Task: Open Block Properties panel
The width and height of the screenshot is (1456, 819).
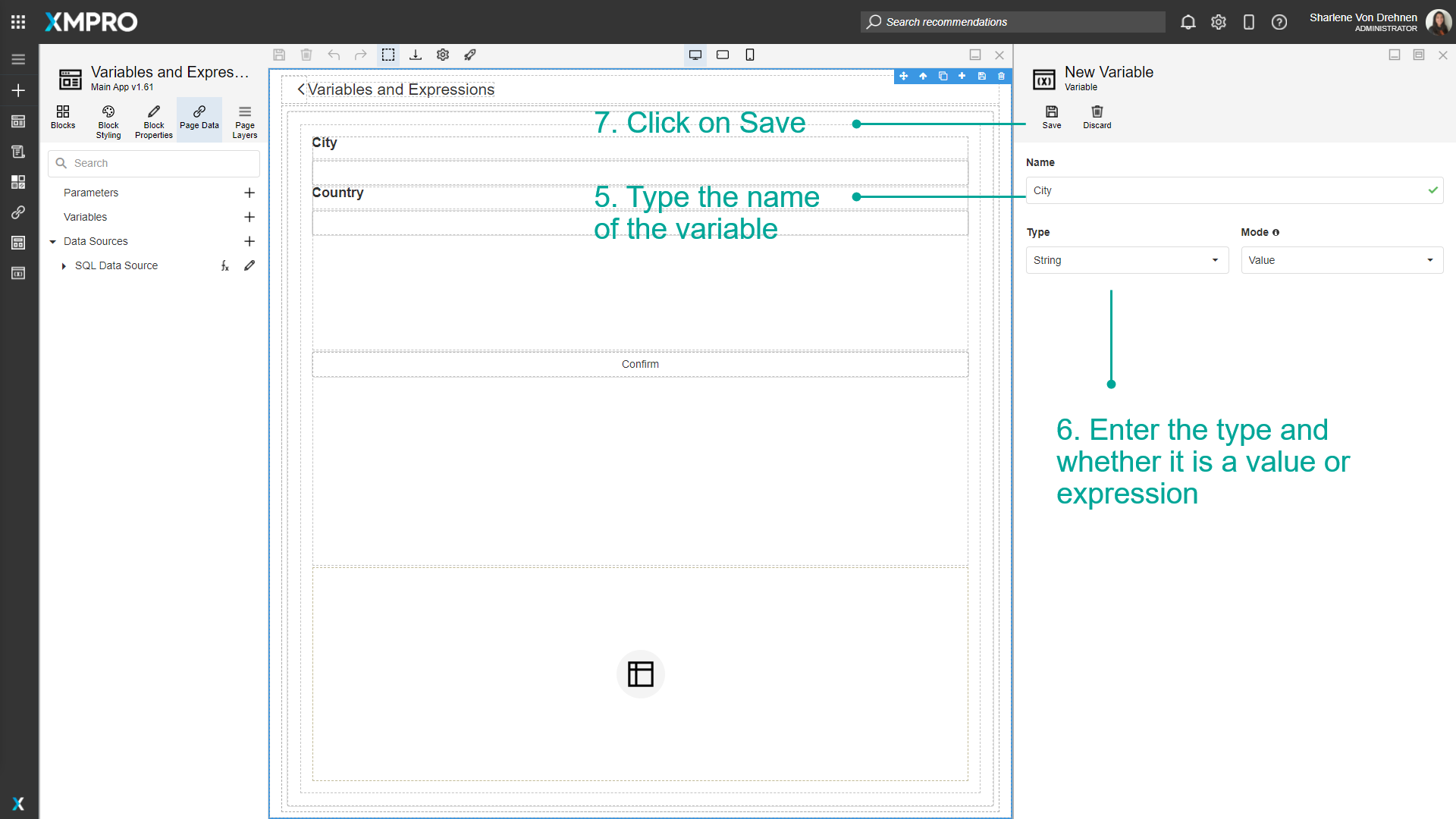Action: tap(153, 120)
